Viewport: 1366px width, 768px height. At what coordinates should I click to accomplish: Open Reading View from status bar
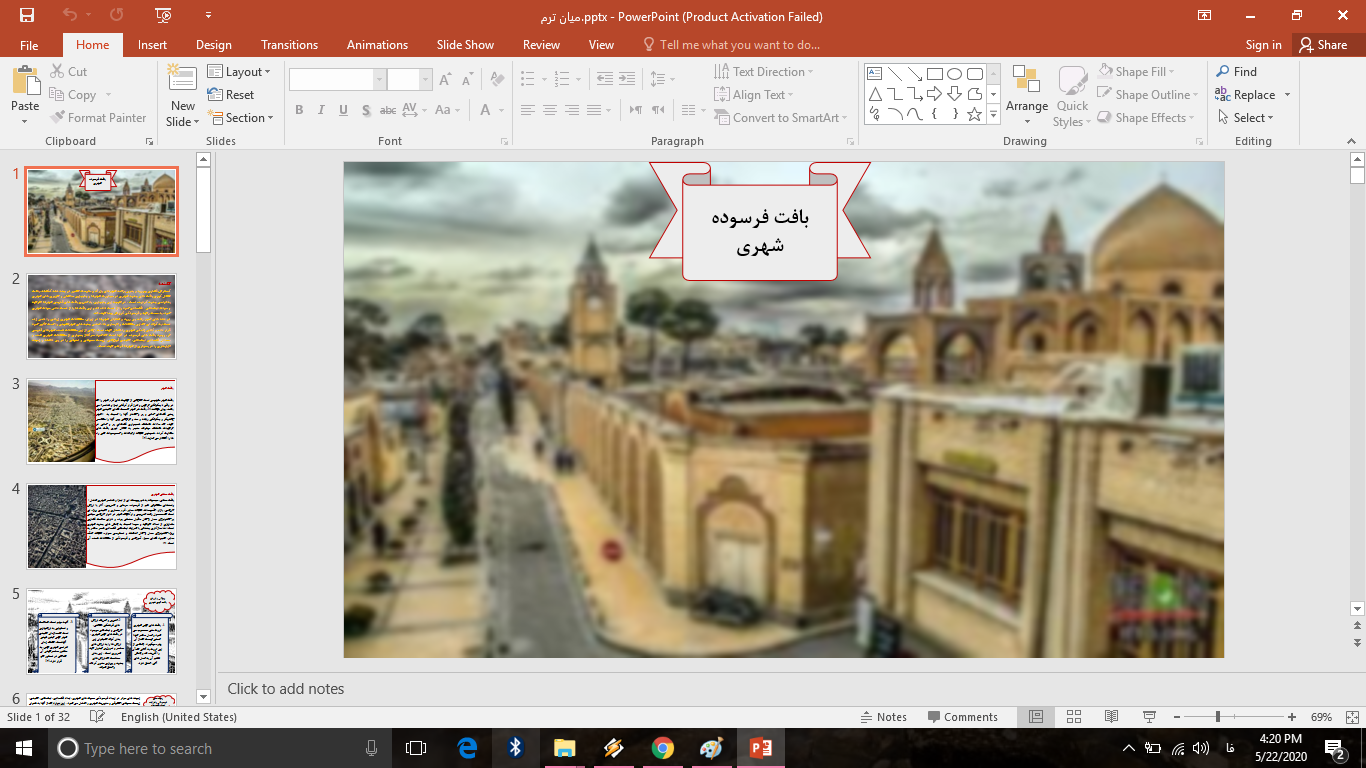point(1111,717)
